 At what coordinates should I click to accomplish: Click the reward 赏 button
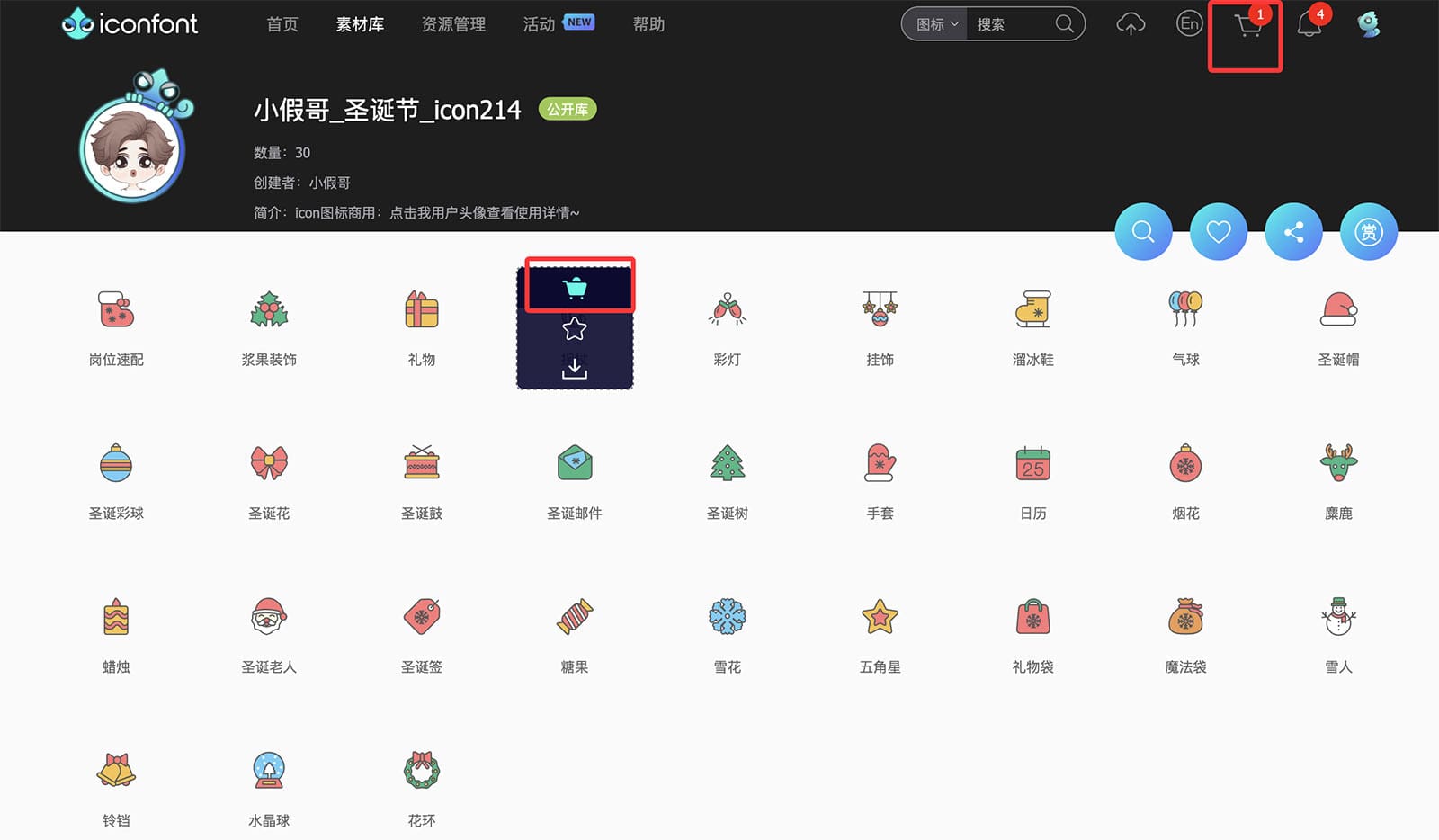point(1368,232)
